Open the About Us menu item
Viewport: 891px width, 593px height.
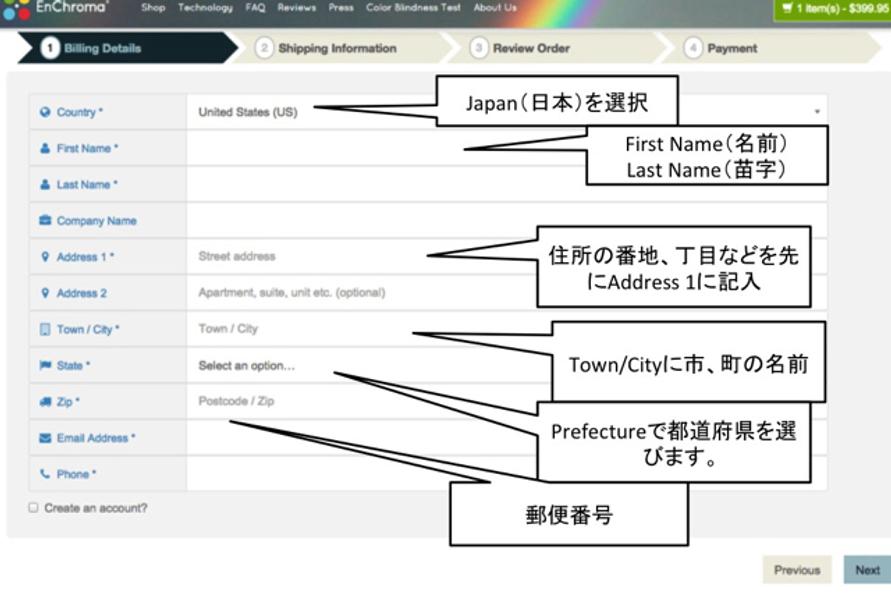click(495, 7)
